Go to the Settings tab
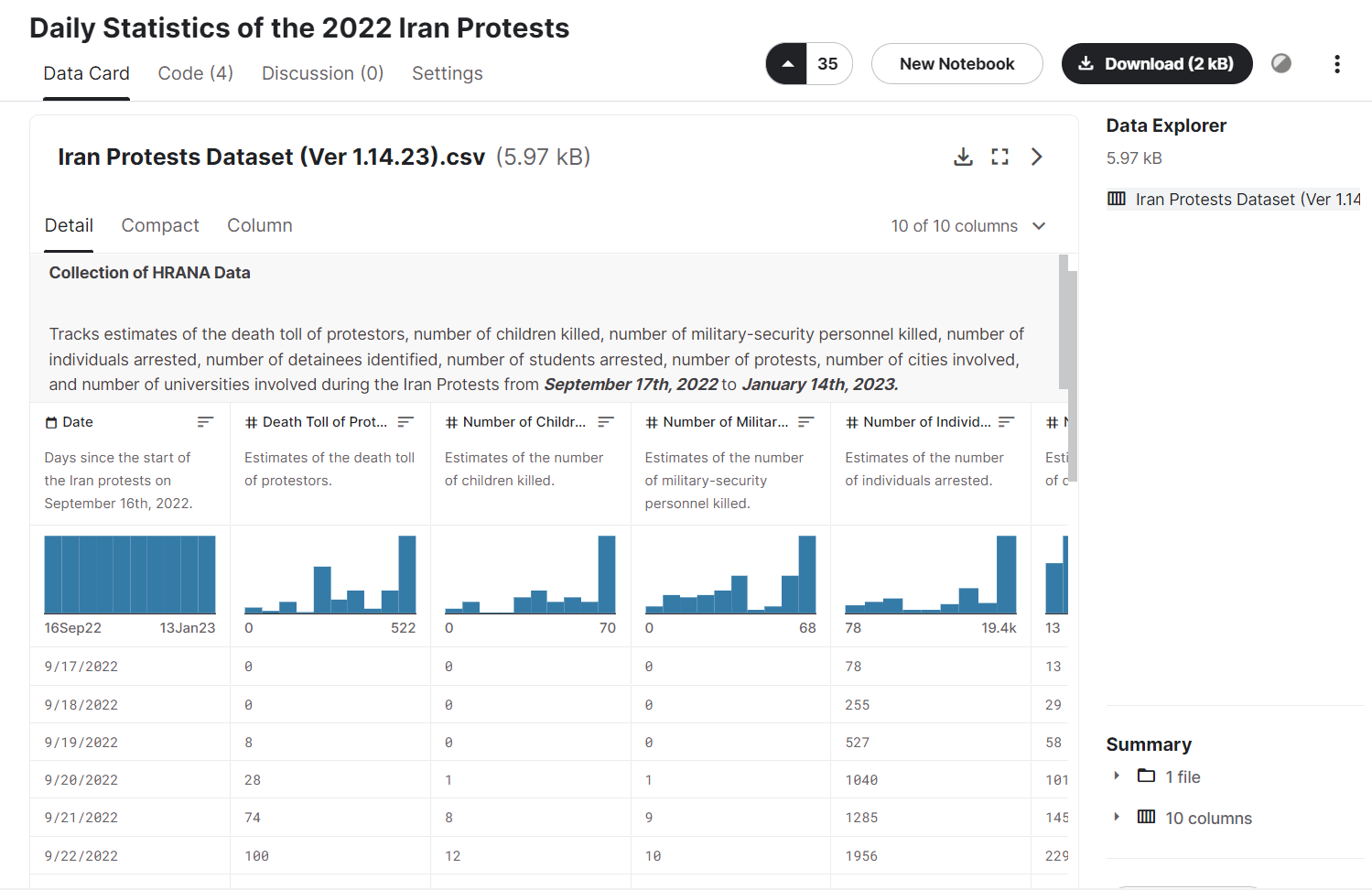The image size is (1372, 890). (448, 73)
